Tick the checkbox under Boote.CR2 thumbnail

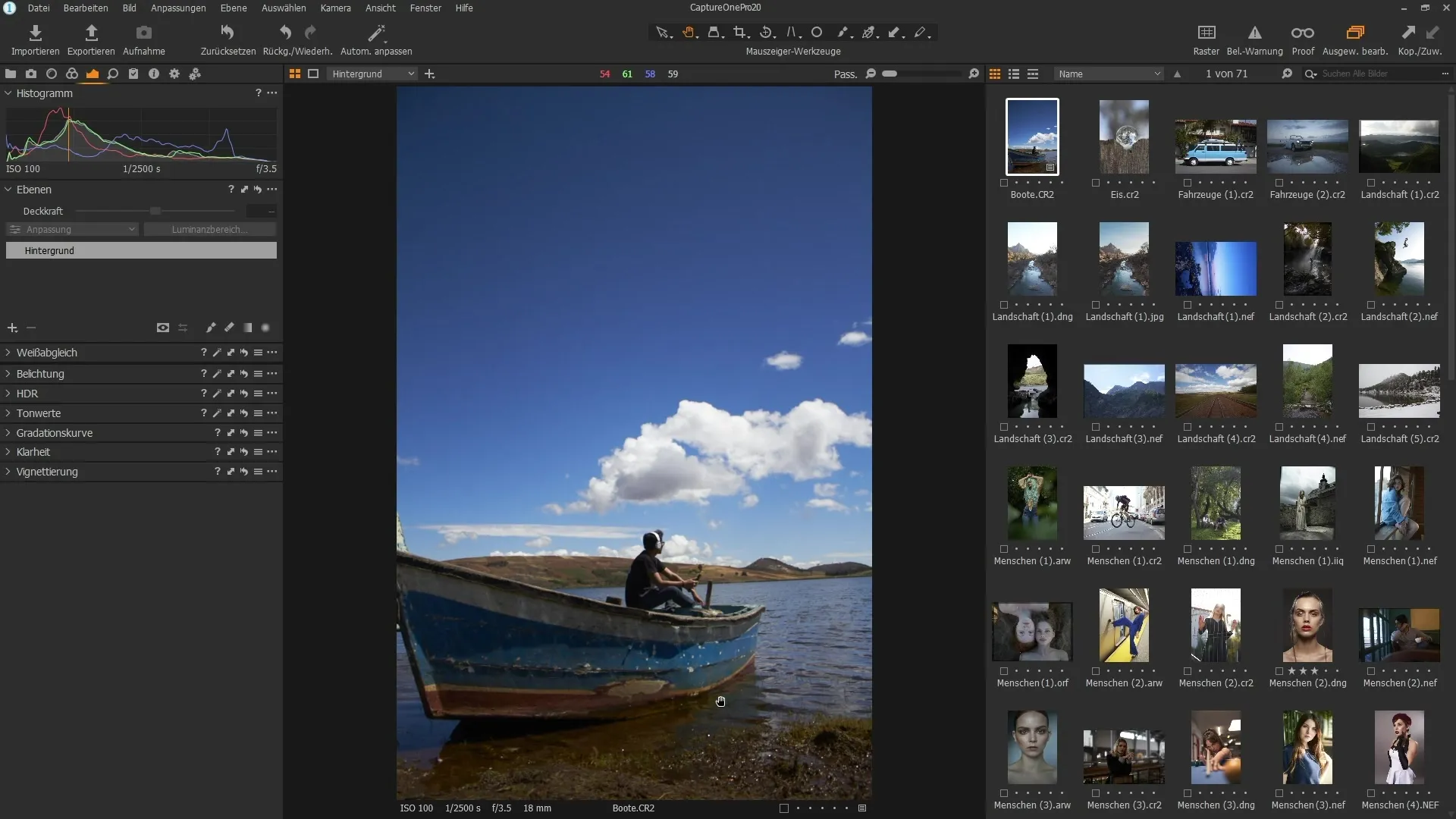click(x=1004, y=183)
